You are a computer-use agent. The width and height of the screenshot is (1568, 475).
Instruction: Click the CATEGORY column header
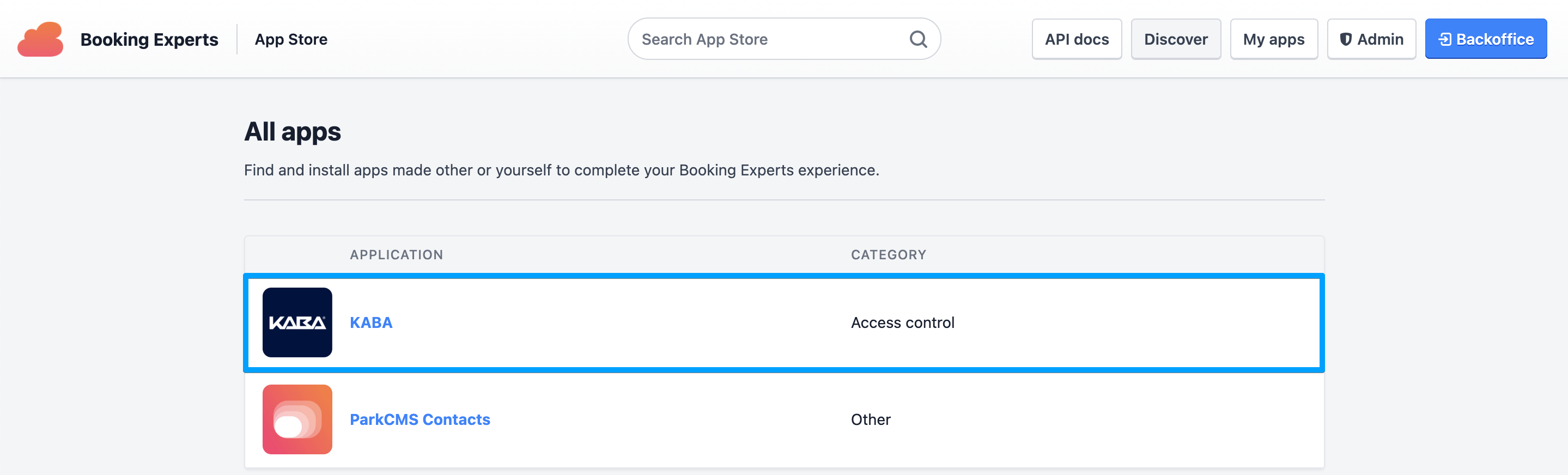[x=888, y=254]
